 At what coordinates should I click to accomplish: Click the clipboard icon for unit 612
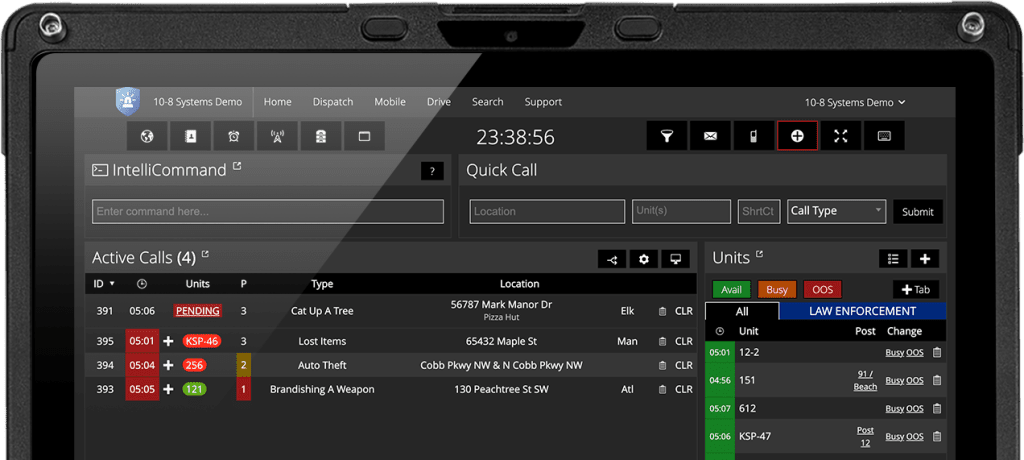(936, 408)
